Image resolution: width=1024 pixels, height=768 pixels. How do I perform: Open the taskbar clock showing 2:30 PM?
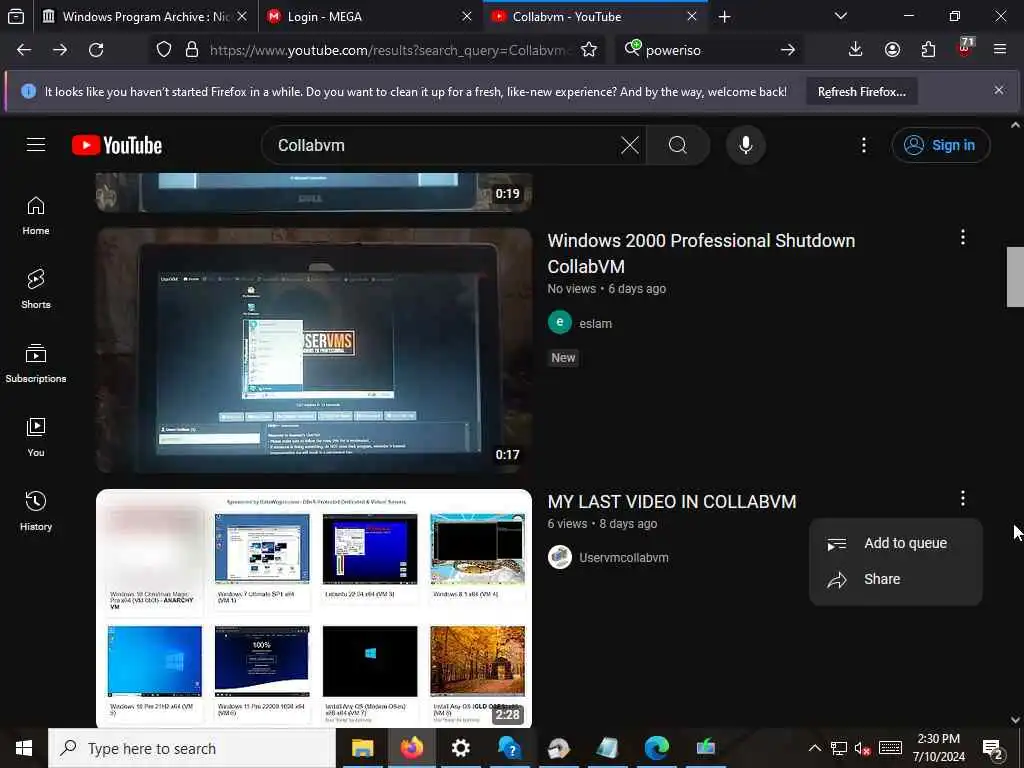[938, 748]
